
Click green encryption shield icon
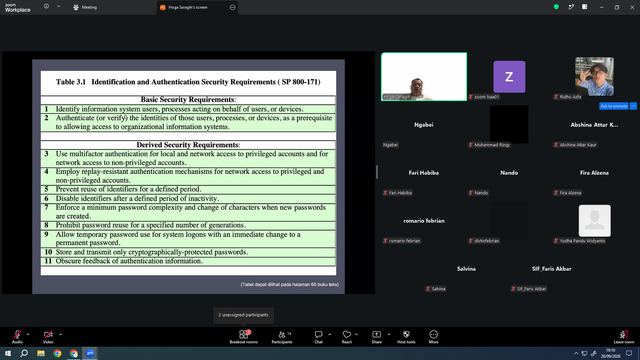(556, 7)
